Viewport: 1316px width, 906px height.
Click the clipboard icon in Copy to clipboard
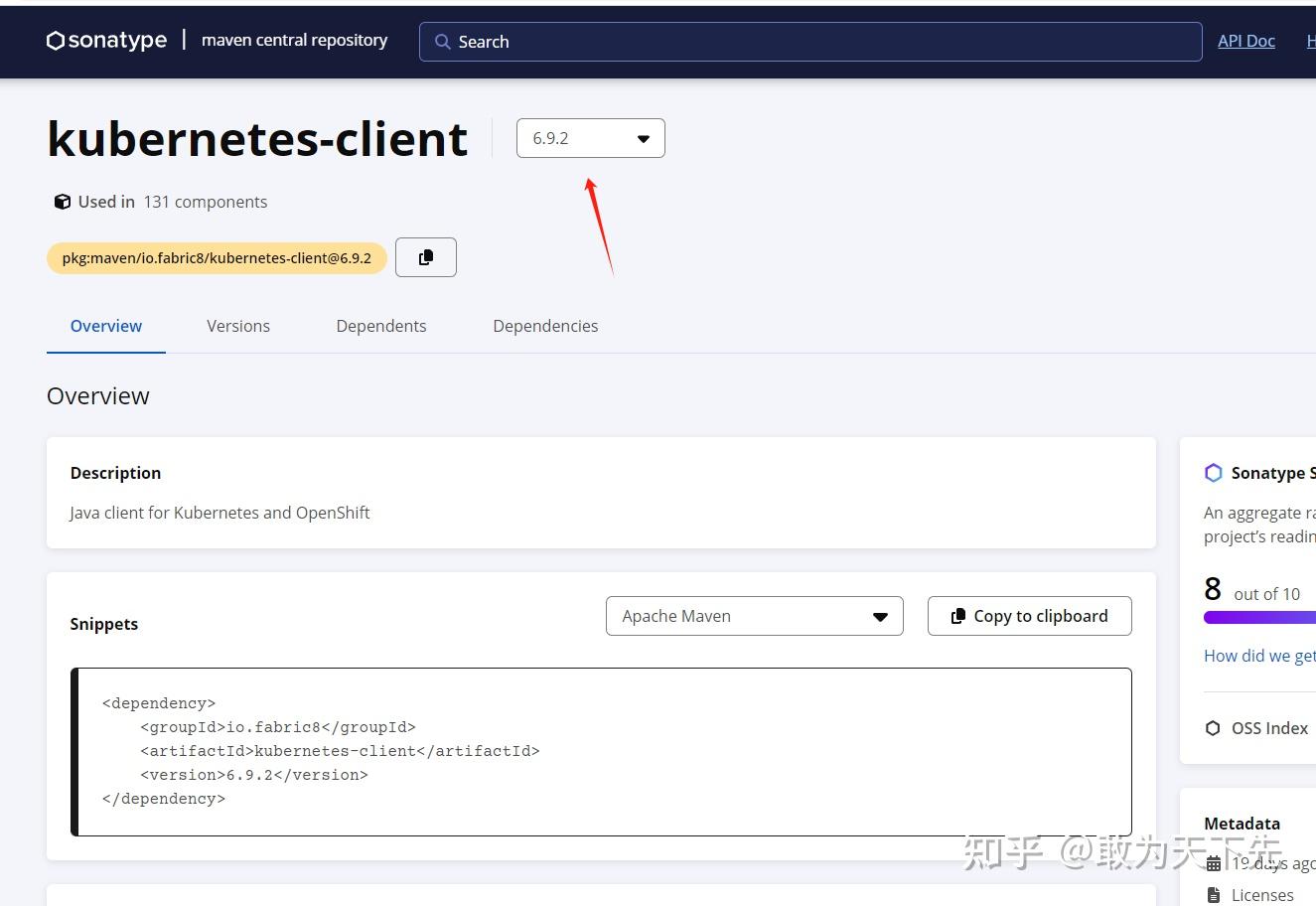coord(957,616)
